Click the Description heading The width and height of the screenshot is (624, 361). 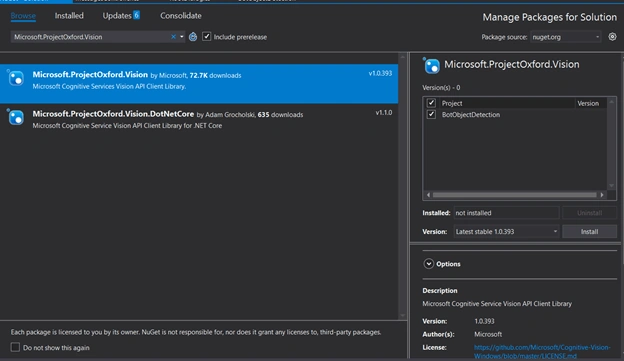pos(440,291)
